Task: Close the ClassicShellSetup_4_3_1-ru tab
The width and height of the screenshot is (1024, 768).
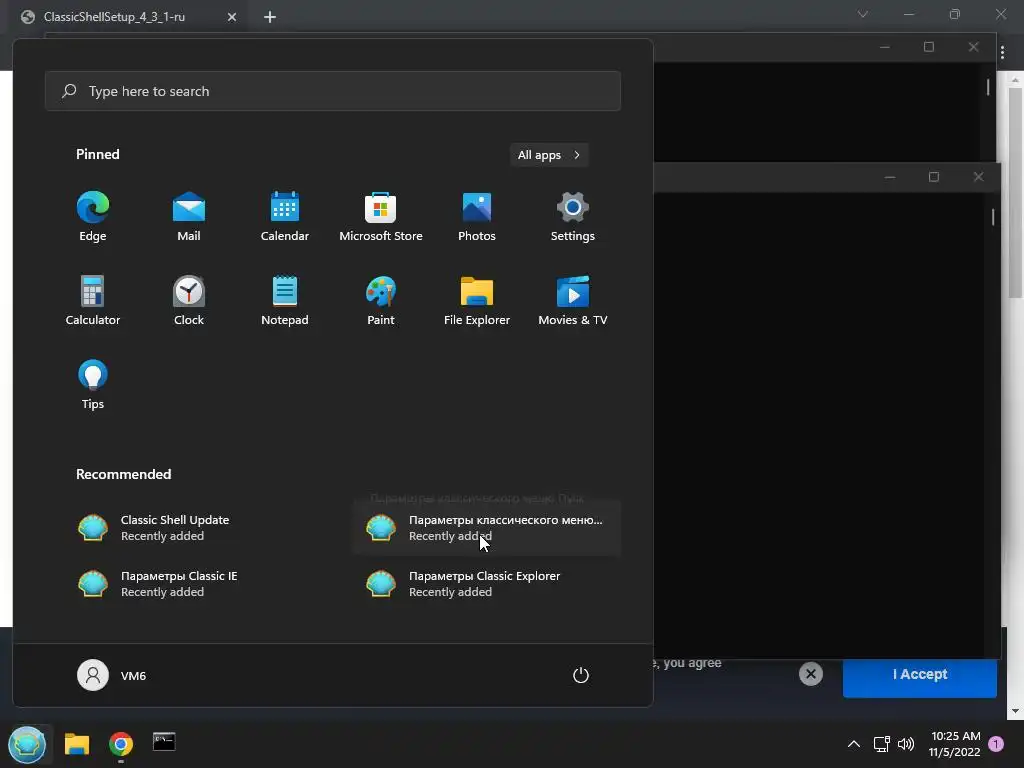Action: click(232, 17)
